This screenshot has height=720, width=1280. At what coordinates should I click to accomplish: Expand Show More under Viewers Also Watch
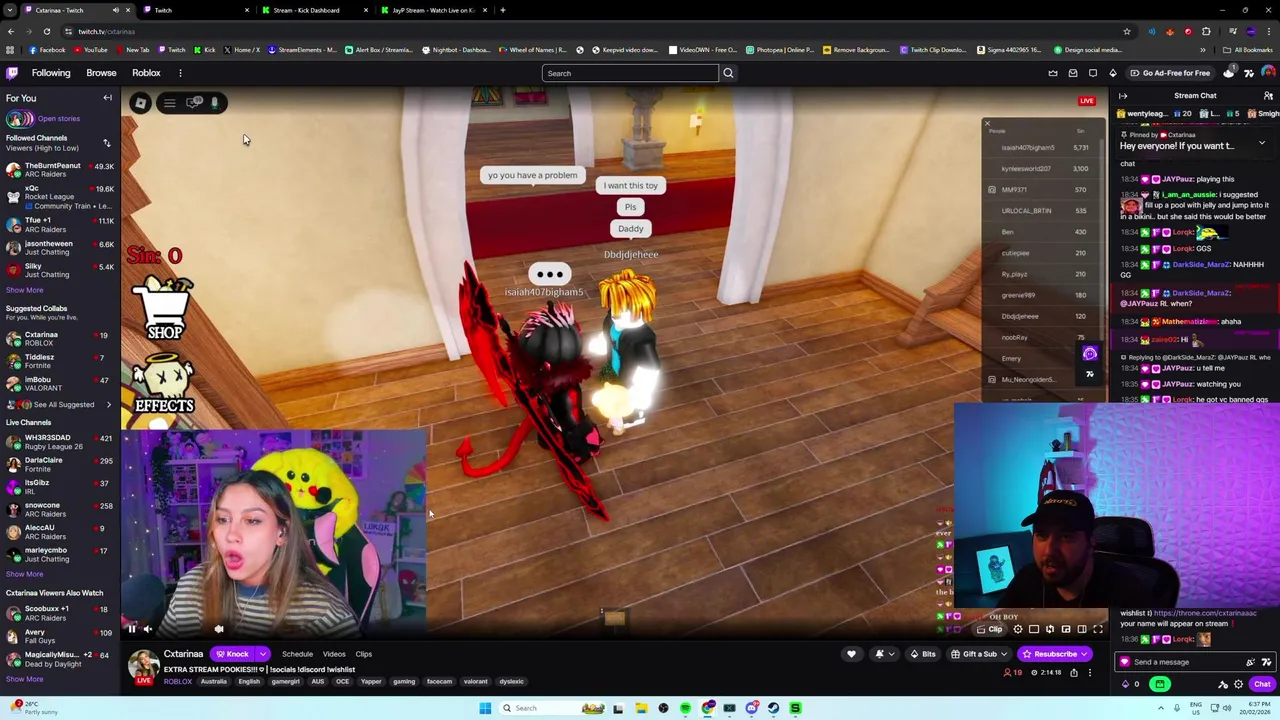24,679
